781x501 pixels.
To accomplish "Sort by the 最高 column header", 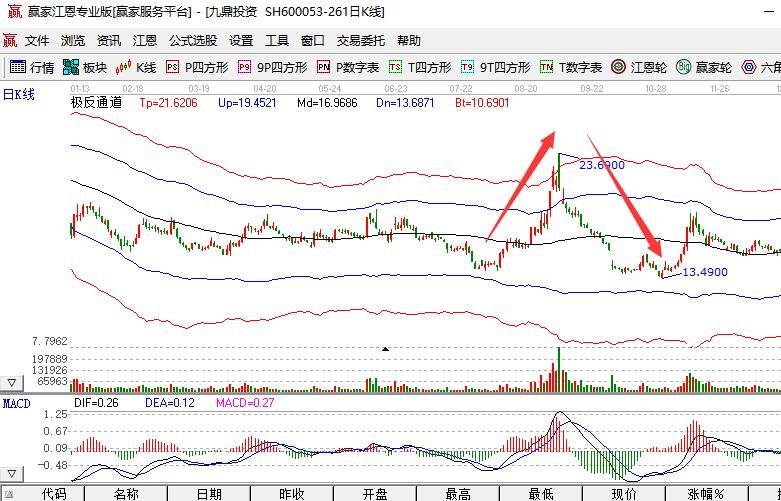I will pos(458,494).
